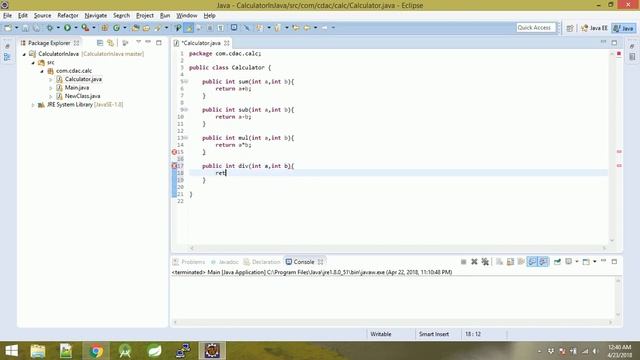Toggle Block Selection Mode icon
This screenshot has height=360, width=640.
click(x=209, y=28)
